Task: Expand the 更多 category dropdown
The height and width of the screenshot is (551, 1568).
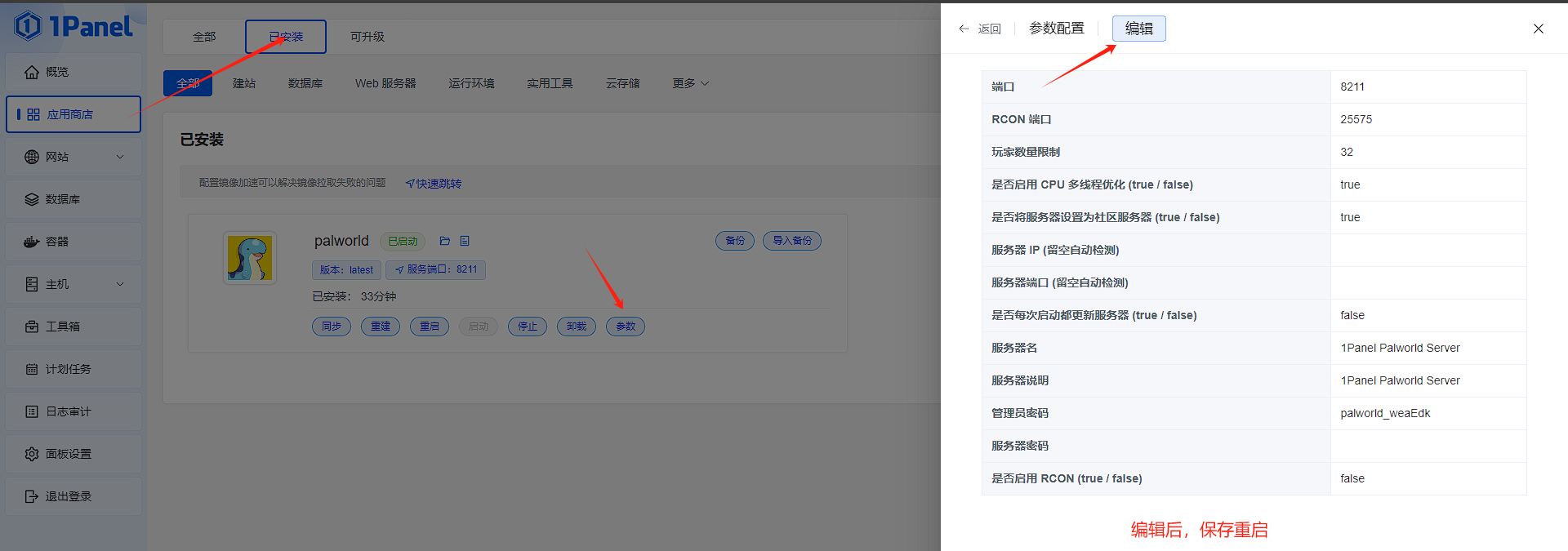Action: point(691,83)
